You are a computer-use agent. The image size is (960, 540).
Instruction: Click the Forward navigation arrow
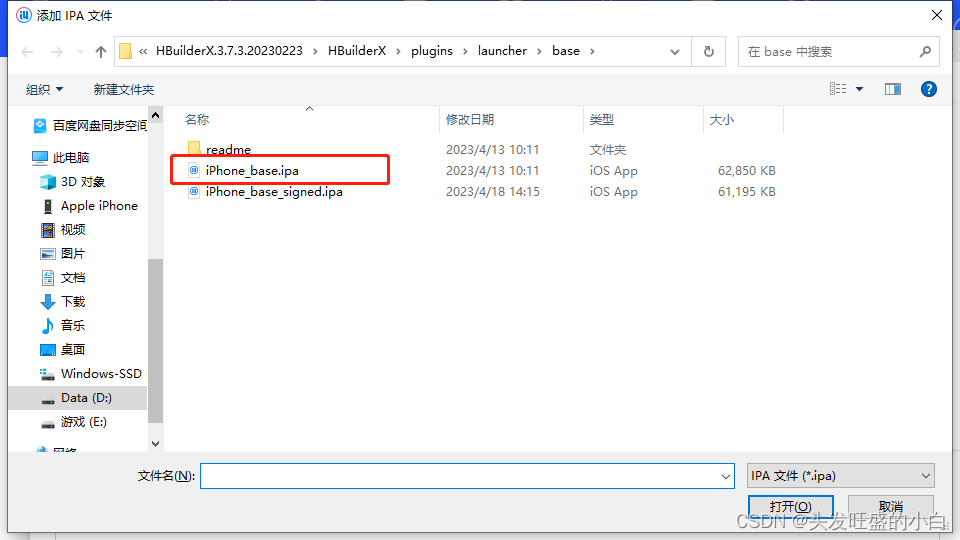pyautogui.click(x=56, y=52)
